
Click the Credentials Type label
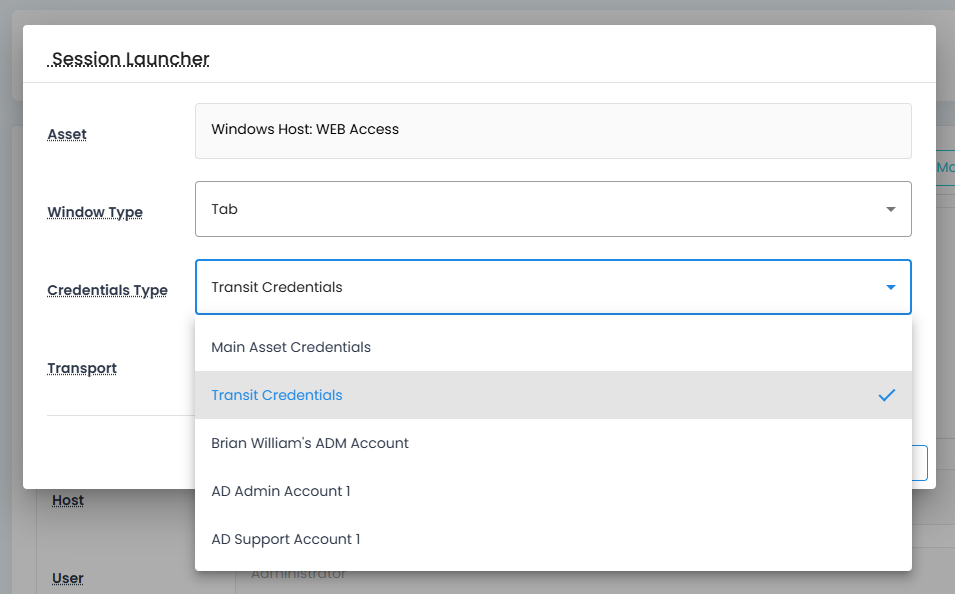click(x=107, y=290)
